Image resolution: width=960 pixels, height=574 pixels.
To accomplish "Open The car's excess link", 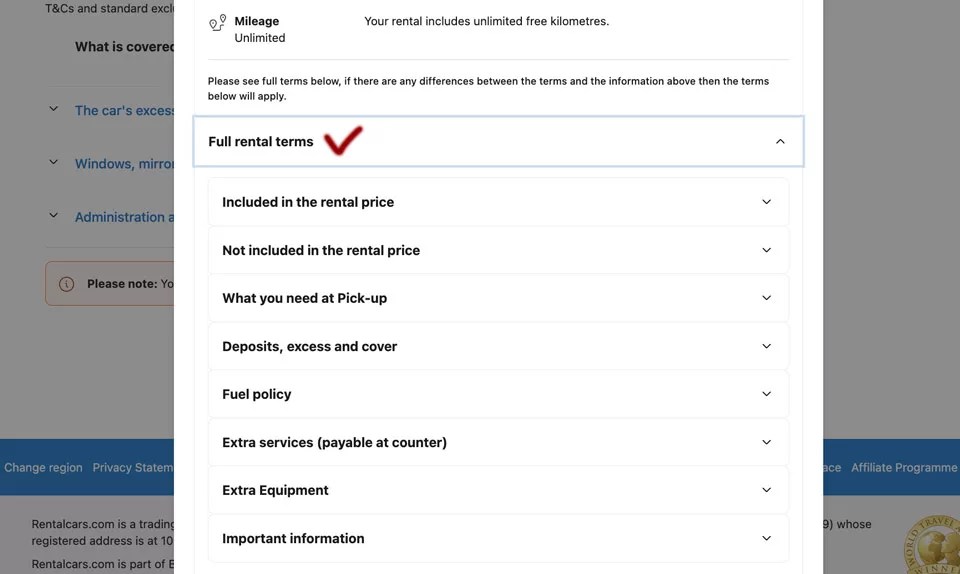I will pyautogui.click(x=124, y=111).
